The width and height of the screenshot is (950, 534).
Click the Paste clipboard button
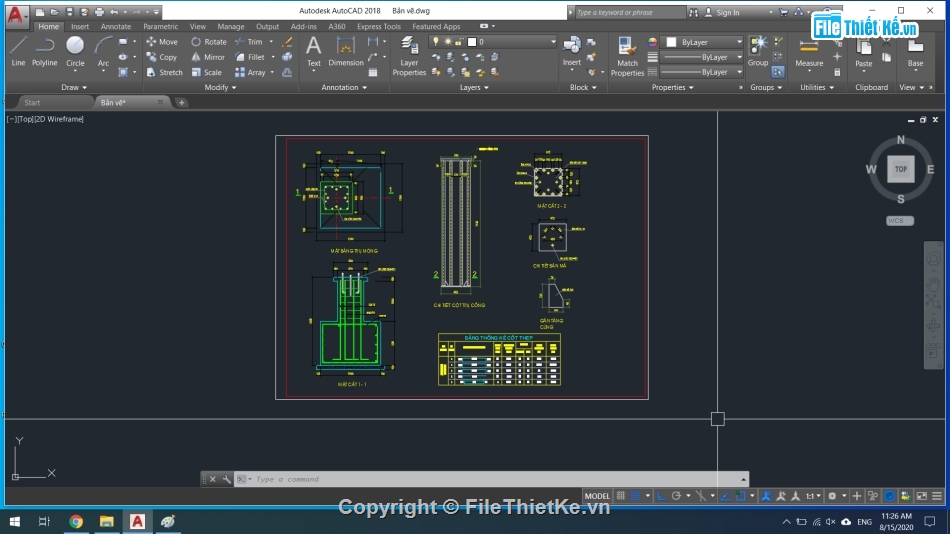(863, 53)
